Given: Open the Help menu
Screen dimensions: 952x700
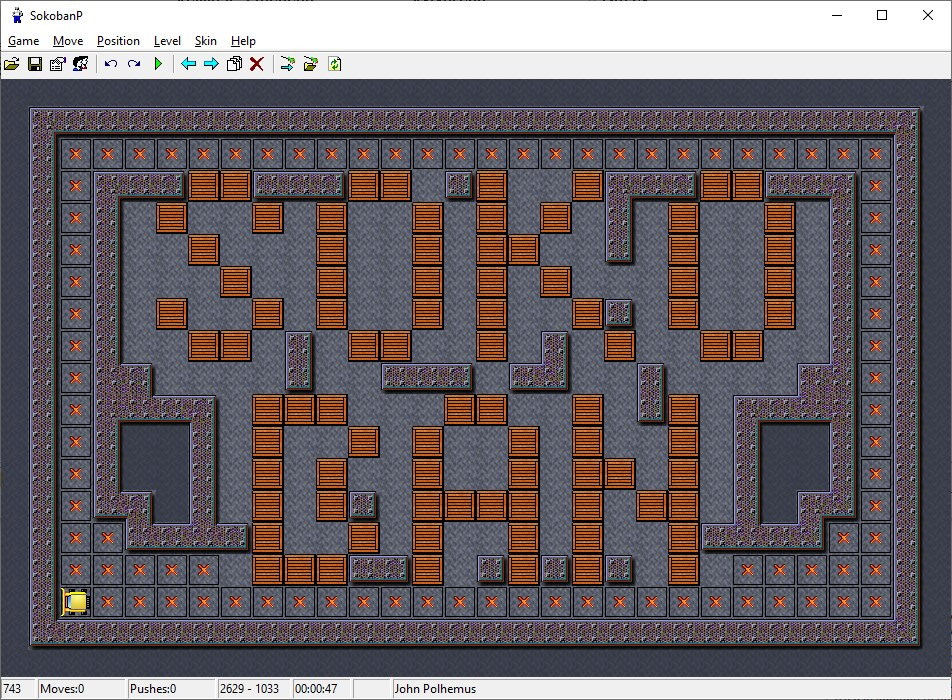Looking at the screenshot, I should pos(243,41).
